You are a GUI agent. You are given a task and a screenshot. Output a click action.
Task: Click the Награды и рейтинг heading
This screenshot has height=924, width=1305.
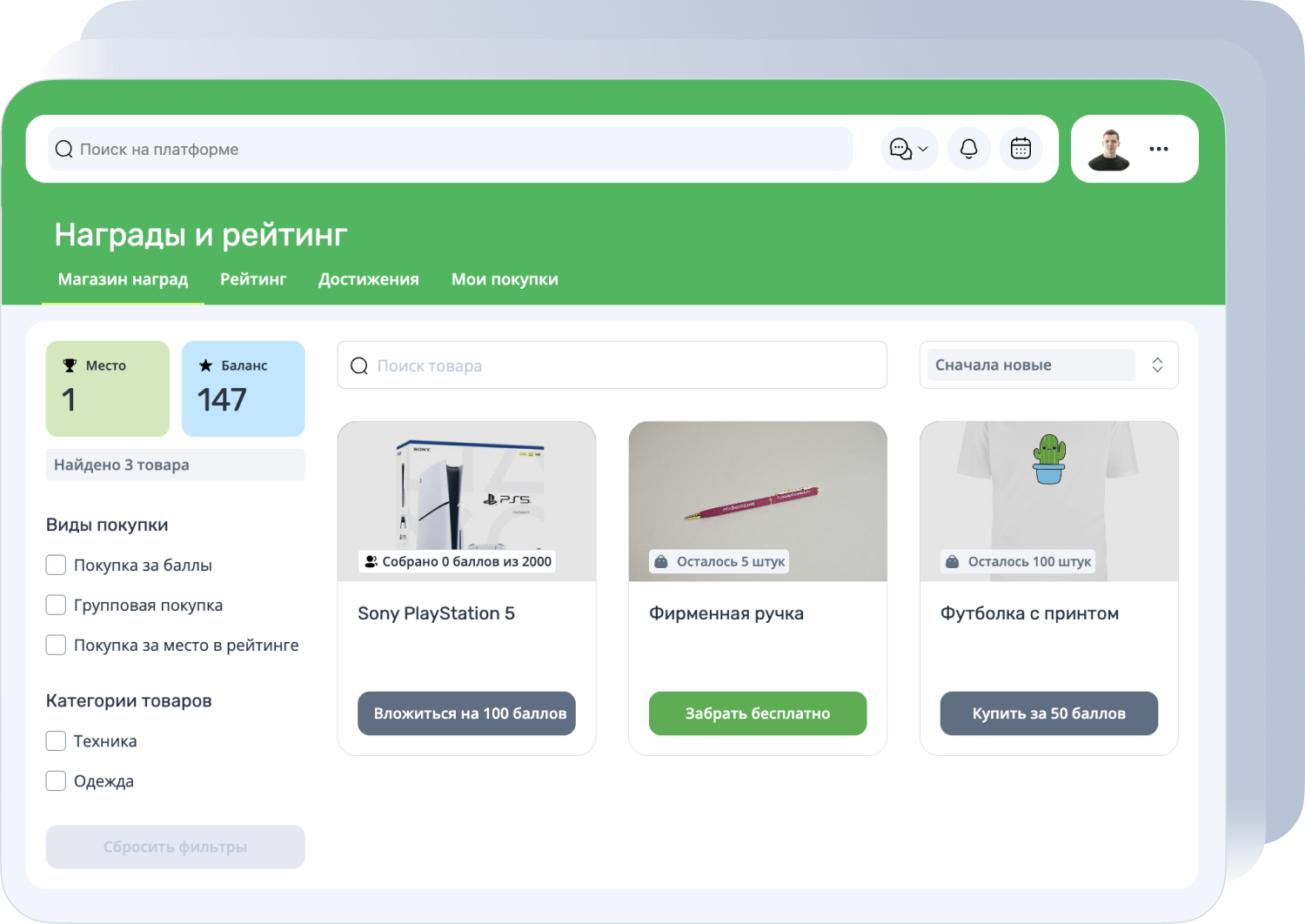click(x=201, y=235)
